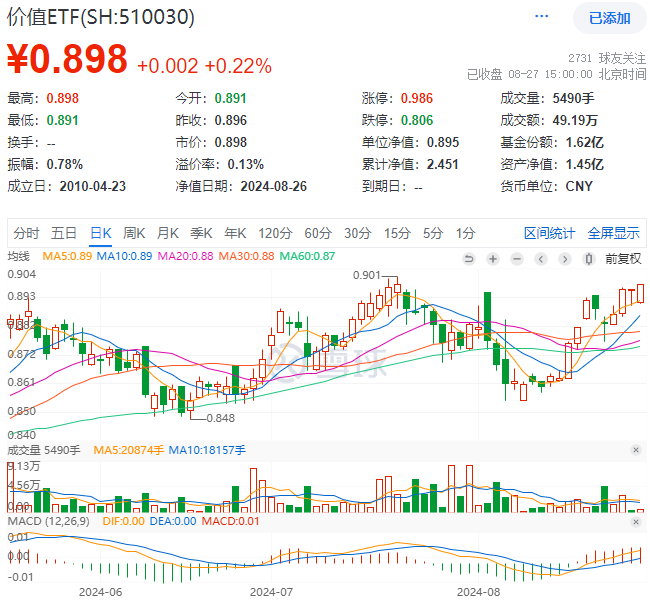
Task: Toggle the 已添加 watchlist button
Action: (x=609, y=18)
